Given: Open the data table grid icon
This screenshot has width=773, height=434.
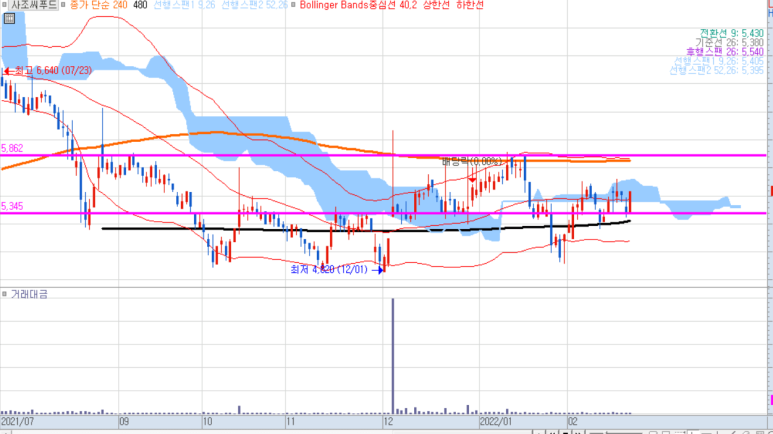Looking at the screenshot, I should pos(9,19).
